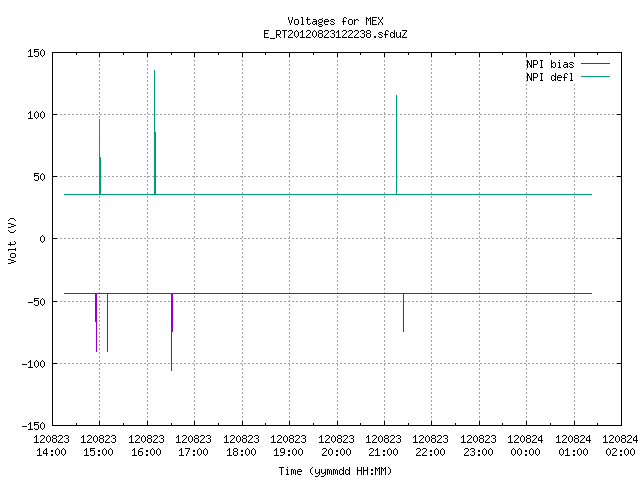Click the 50 y-axis tick label
This screenshot has height=480, width=640.
pos(39,177)
